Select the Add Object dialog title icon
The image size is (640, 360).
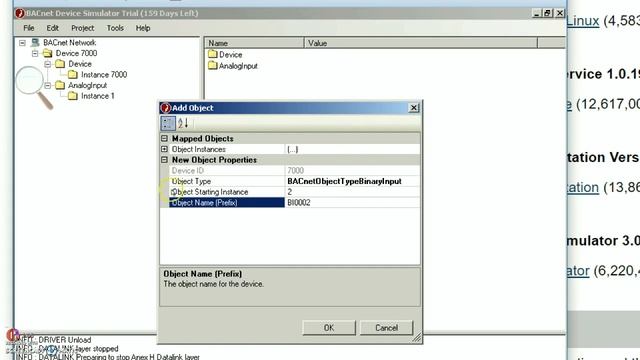[x=165, y=108]
